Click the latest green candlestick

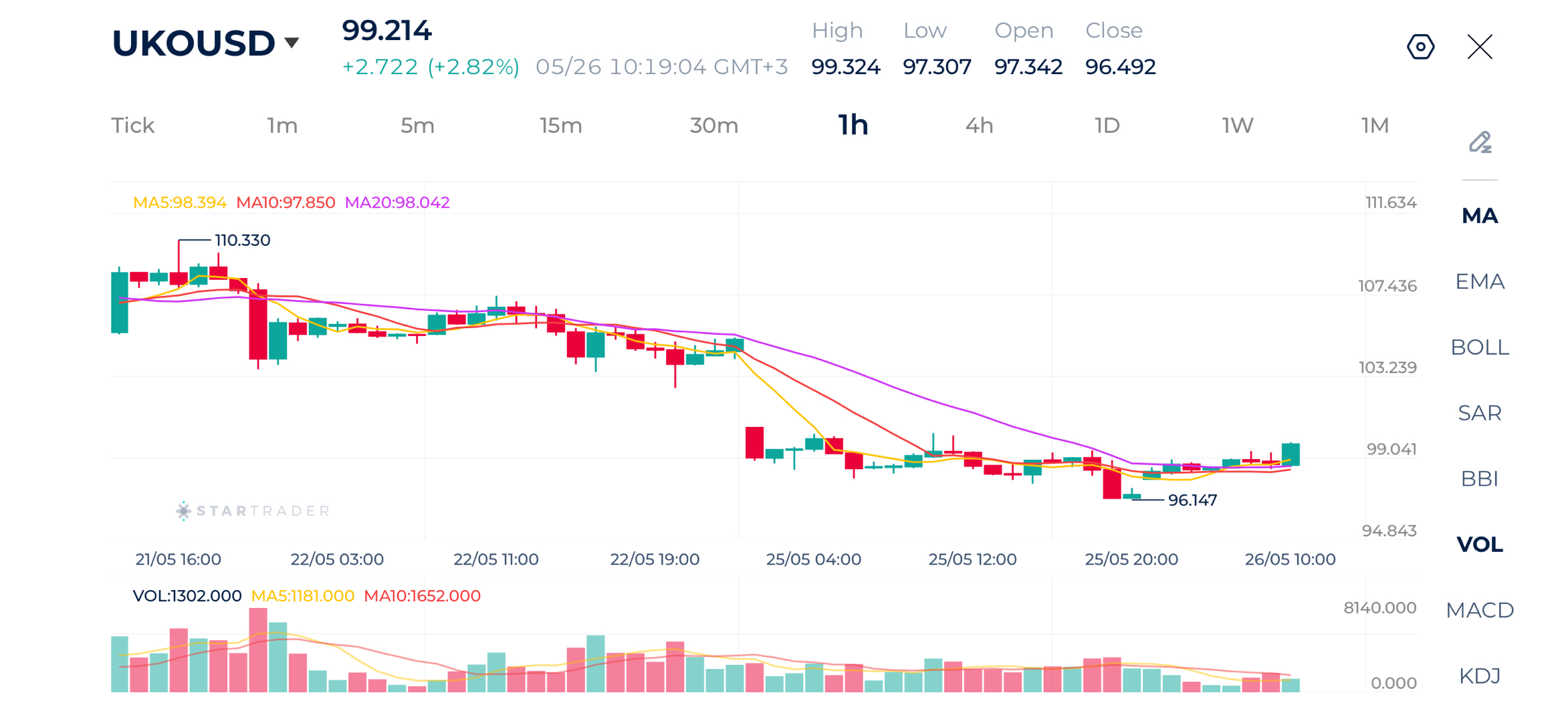pyautogui.click(x=1291, y=454)
